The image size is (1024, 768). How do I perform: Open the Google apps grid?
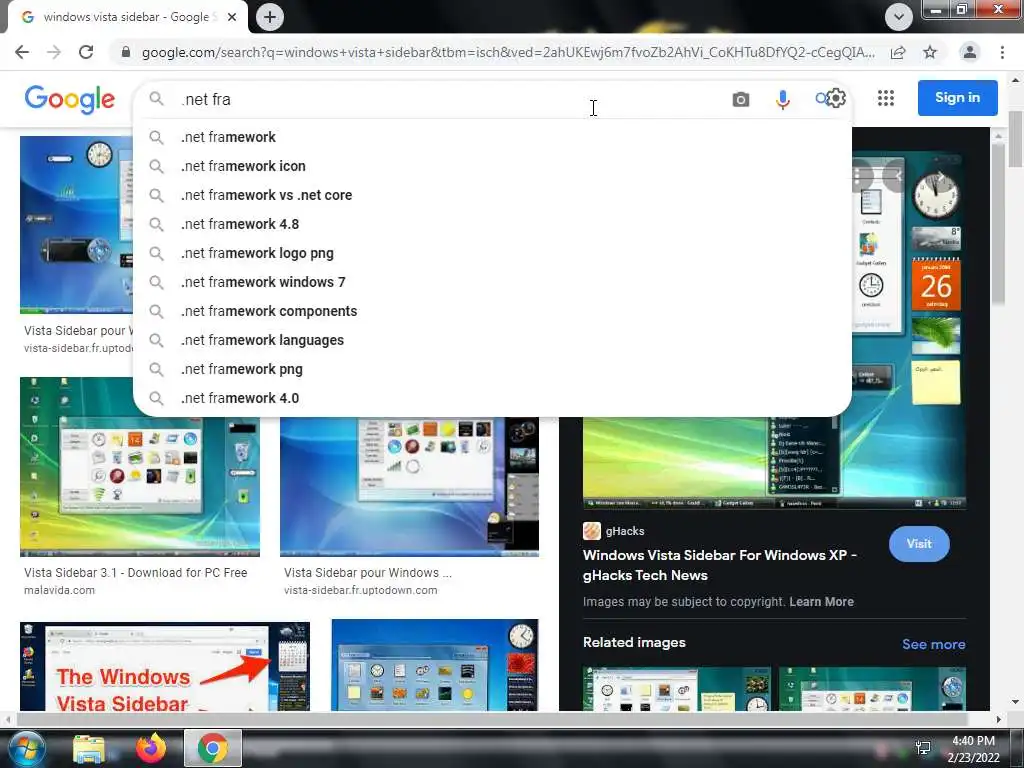886,98
